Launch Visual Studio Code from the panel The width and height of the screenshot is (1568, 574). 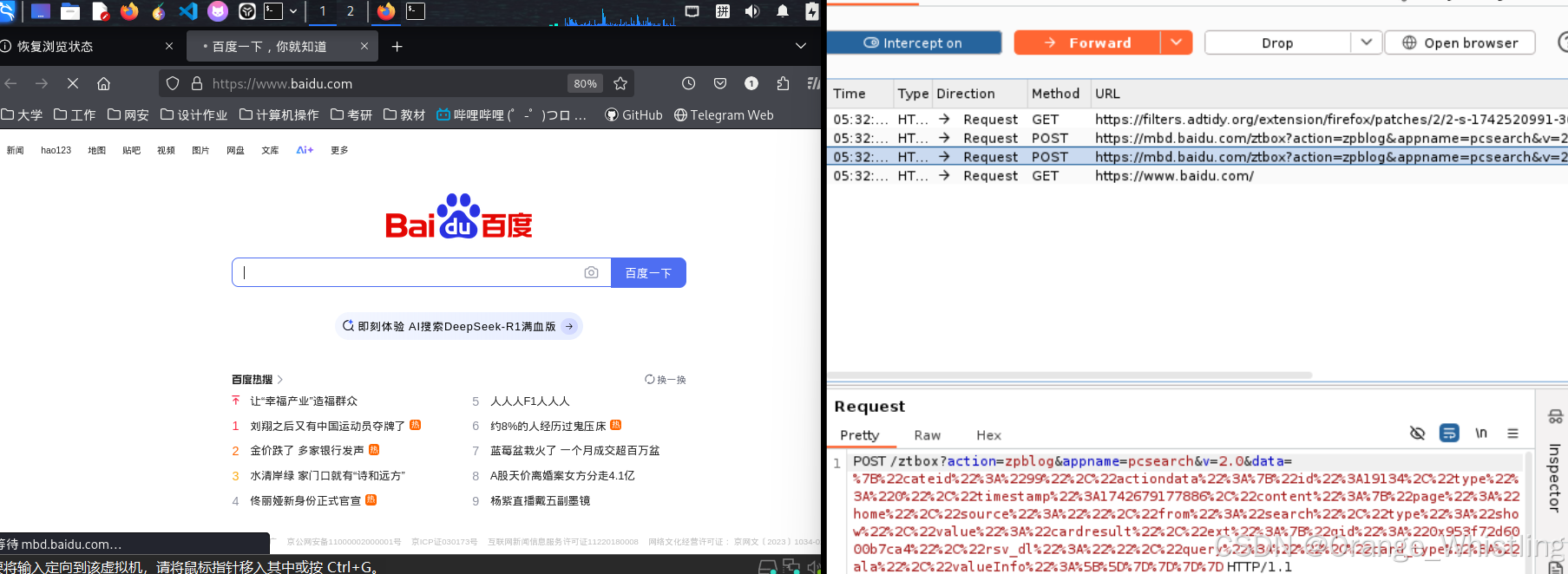[x=188, y=11]
